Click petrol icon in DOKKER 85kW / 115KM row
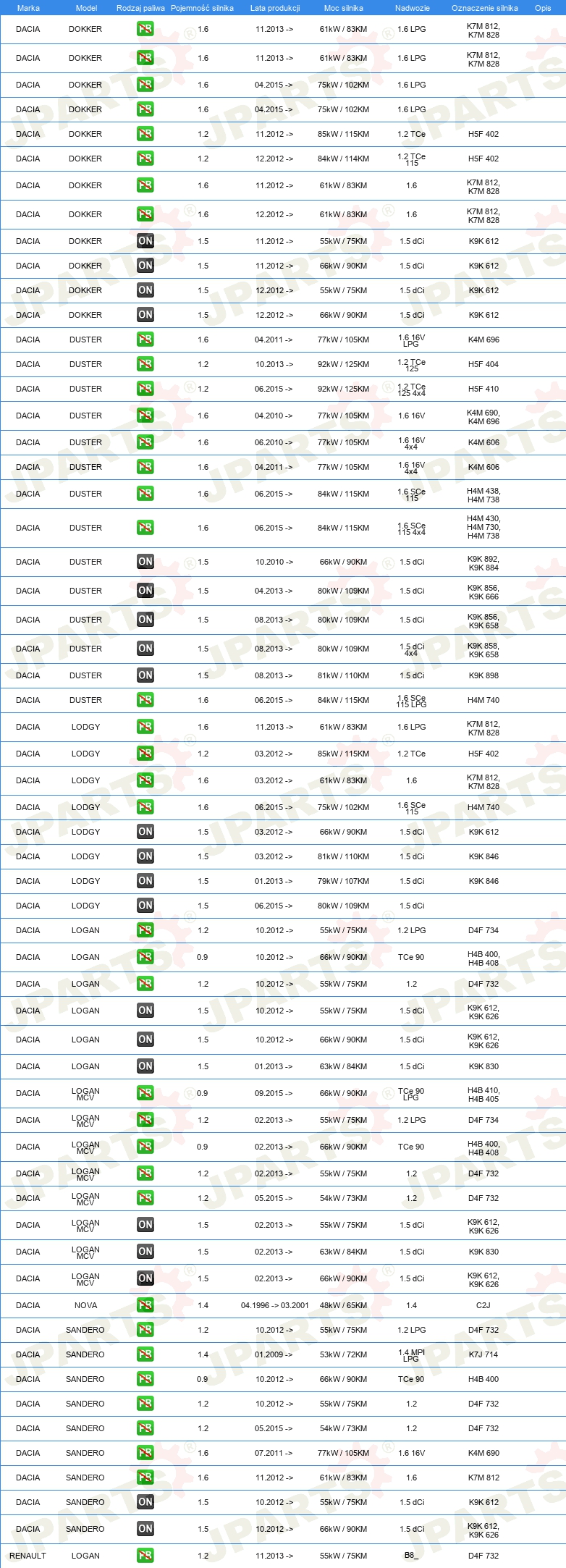The width and height of the screenshot is (566, 1568). (145, 134)
